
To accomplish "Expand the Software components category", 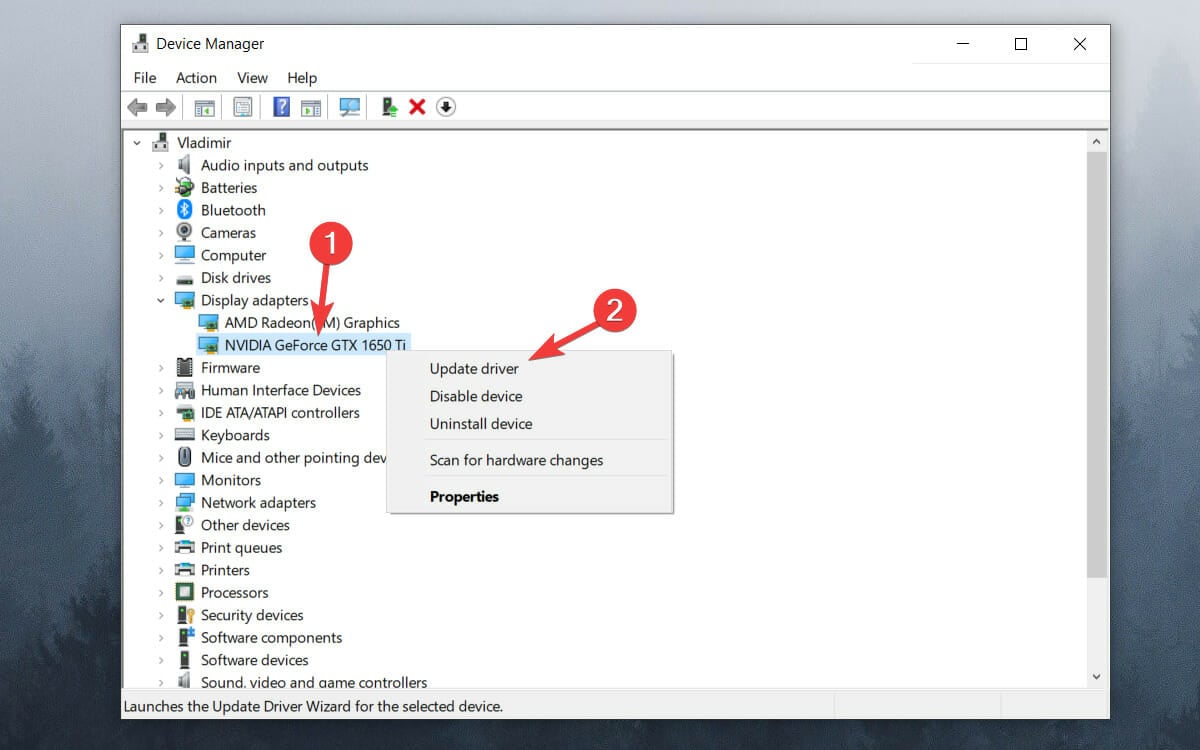I will (x=160, y=638).
